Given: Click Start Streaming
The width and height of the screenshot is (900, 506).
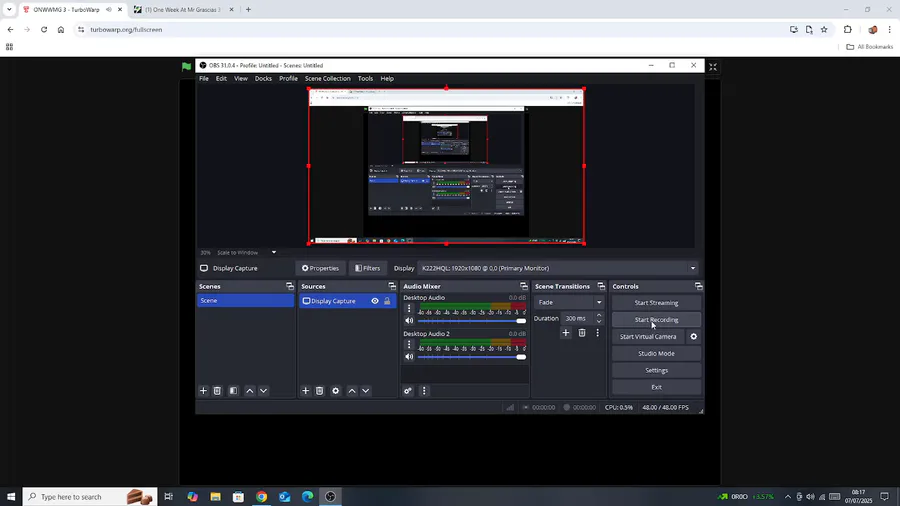Looking at the screenshot, I should (x=656, y=303).
